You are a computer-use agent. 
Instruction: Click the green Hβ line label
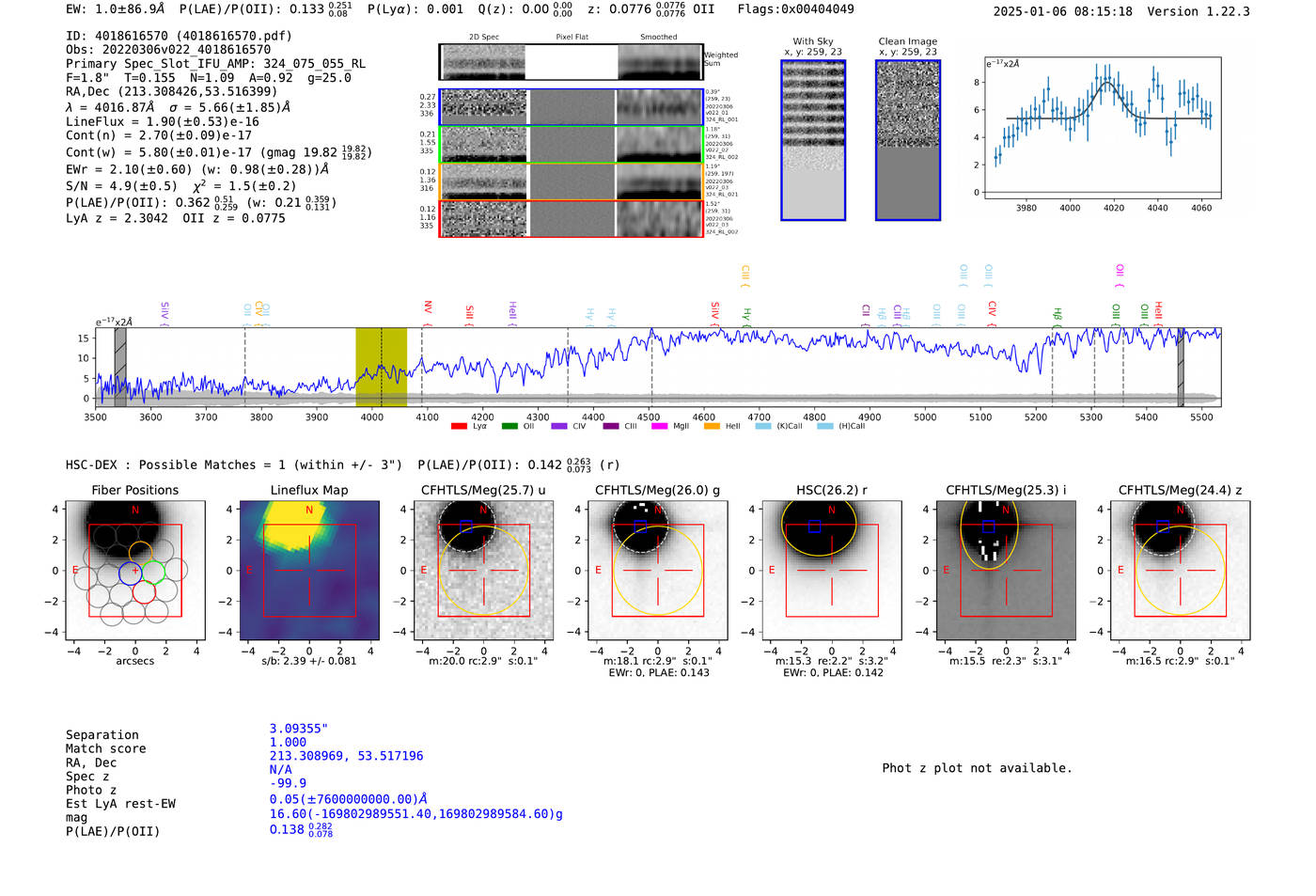point(1057,316)
